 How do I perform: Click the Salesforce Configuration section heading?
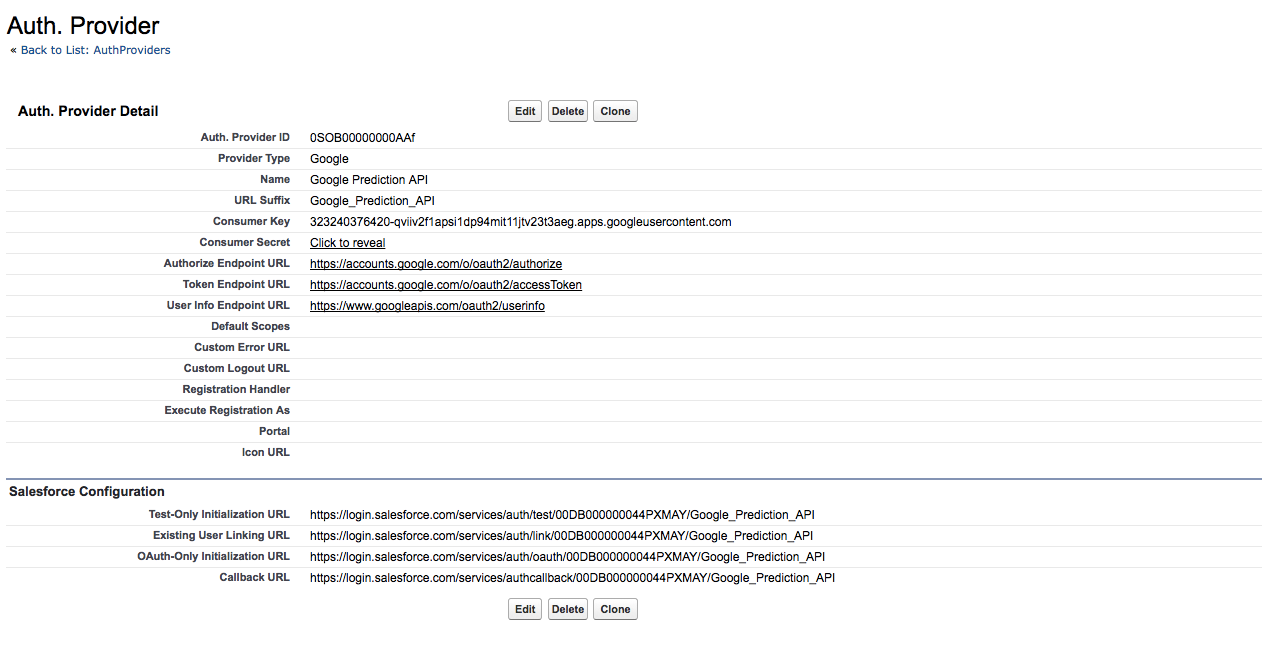click(x=87, y=492)
